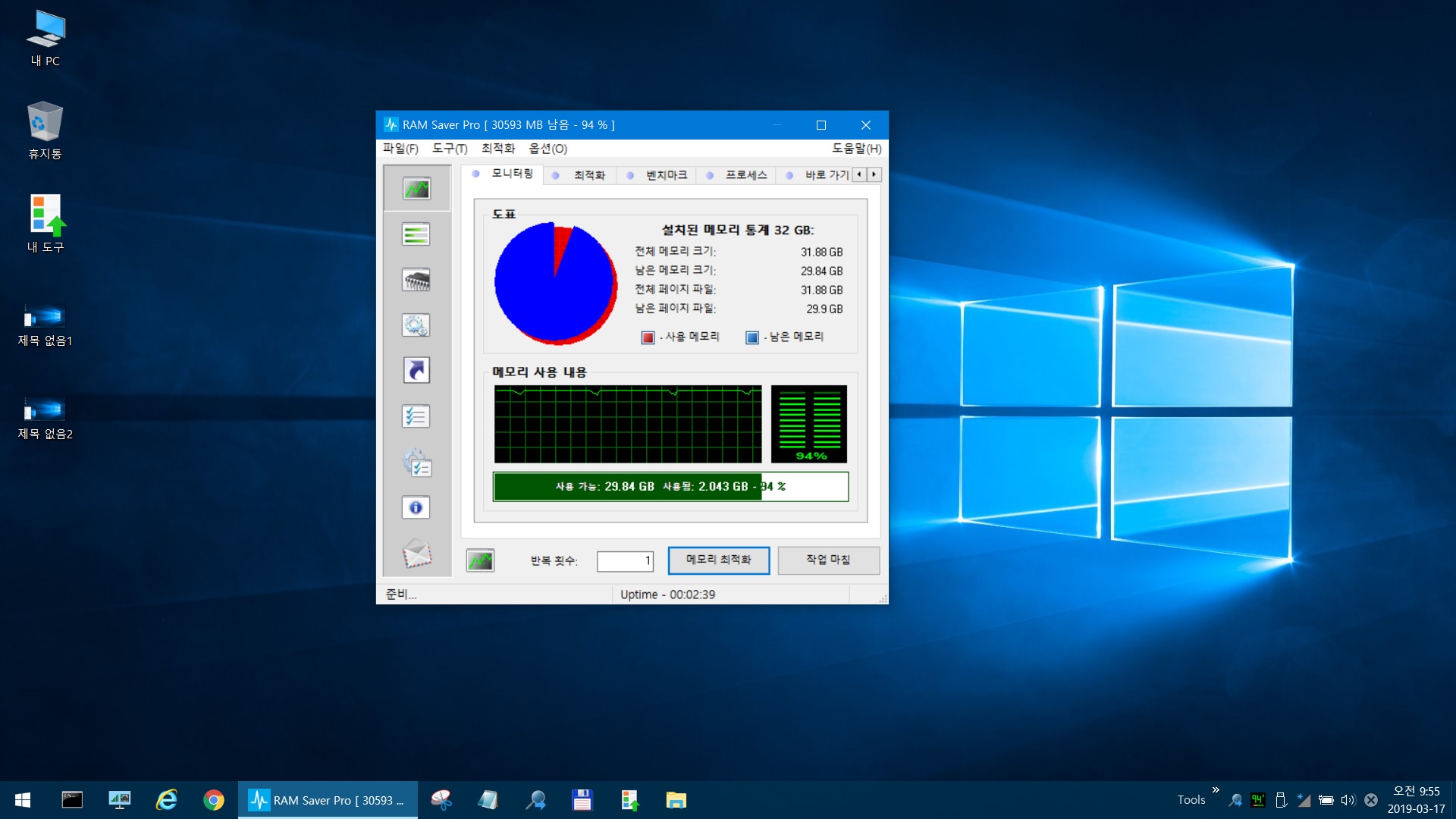The image size is (1456, 819).
Task: Open the mail envelope sidebar icon
Action: pyautogui.click(x=416, y=554)
